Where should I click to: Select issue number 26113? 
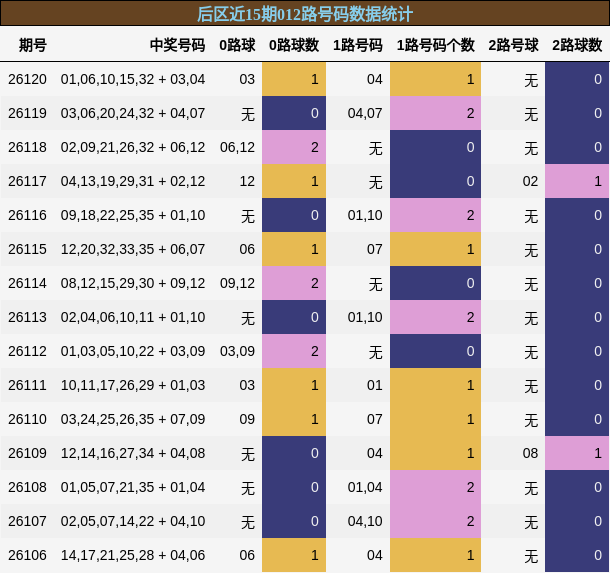coord(27,317)
